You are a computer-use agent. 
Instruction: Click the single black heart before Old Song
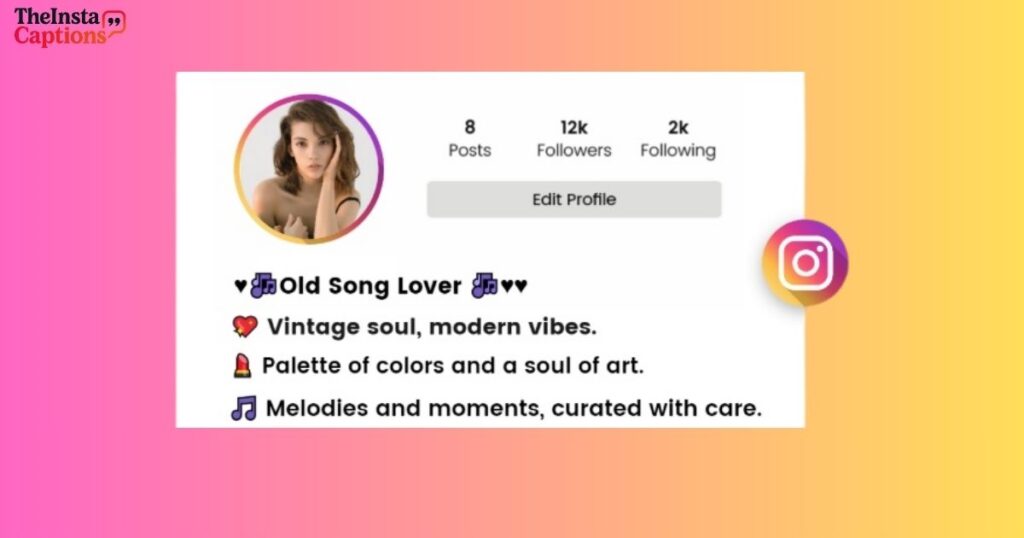[x=240, y=285]
